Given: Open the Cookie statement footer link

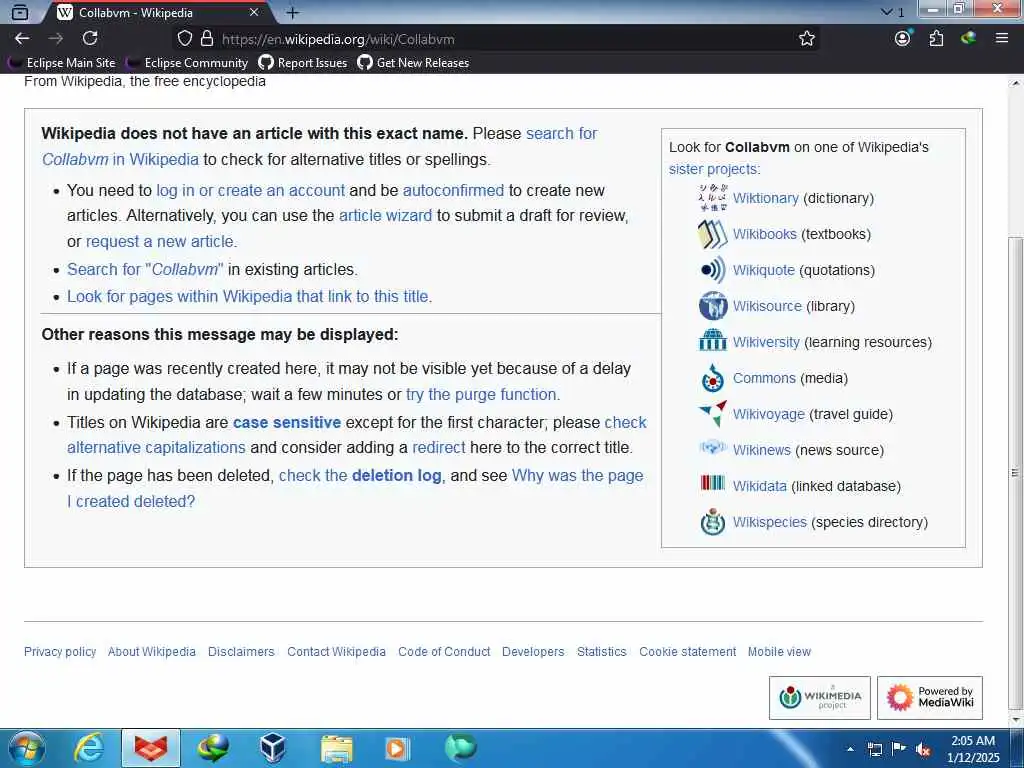Looking at the screenshot, I should pos(687,652).
